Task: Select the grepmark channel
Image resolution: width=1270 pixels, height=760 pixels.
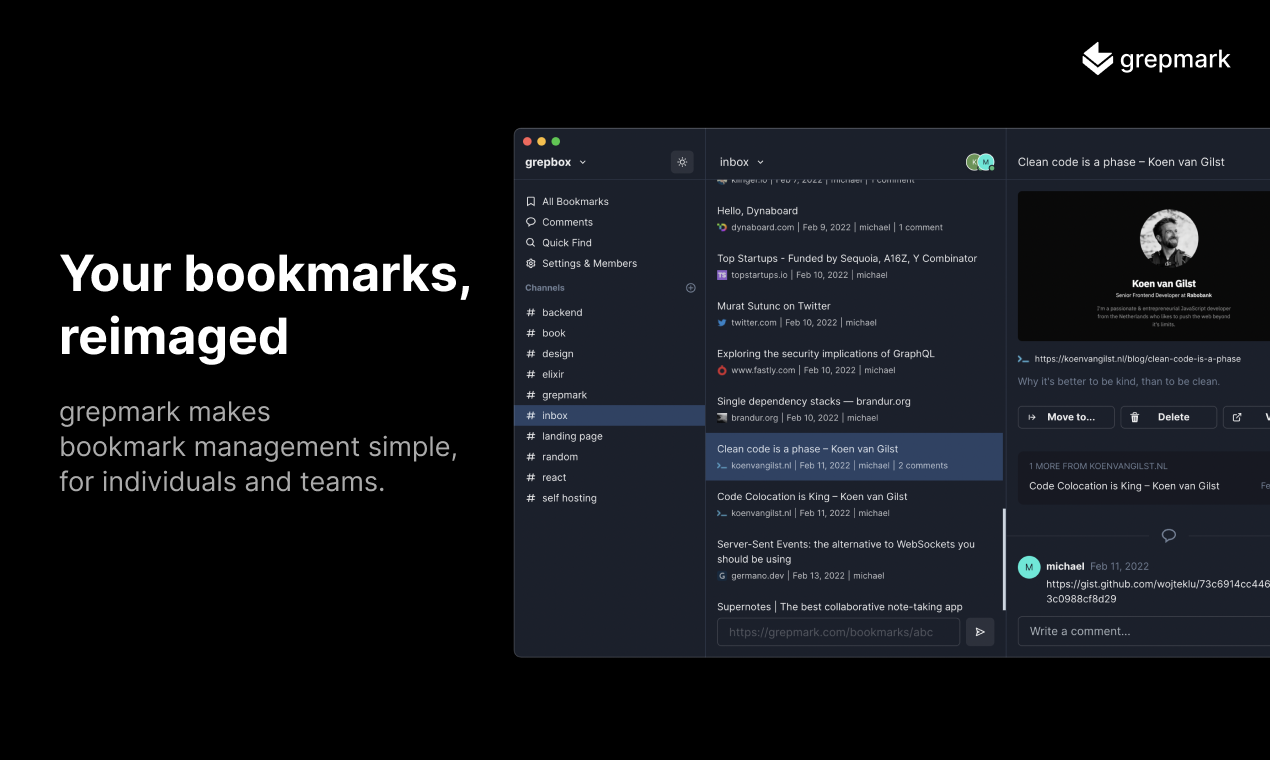Action: coord(610,395)
